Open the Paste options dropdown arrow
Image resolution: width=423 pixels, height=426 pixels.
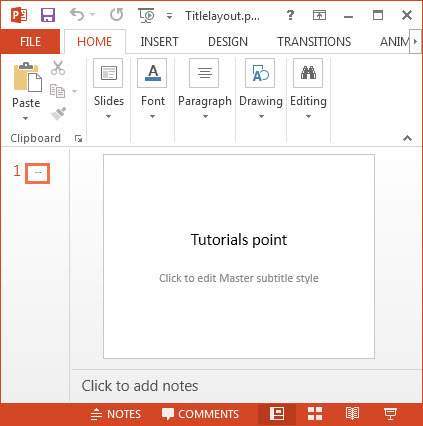(x=26, y=118)
